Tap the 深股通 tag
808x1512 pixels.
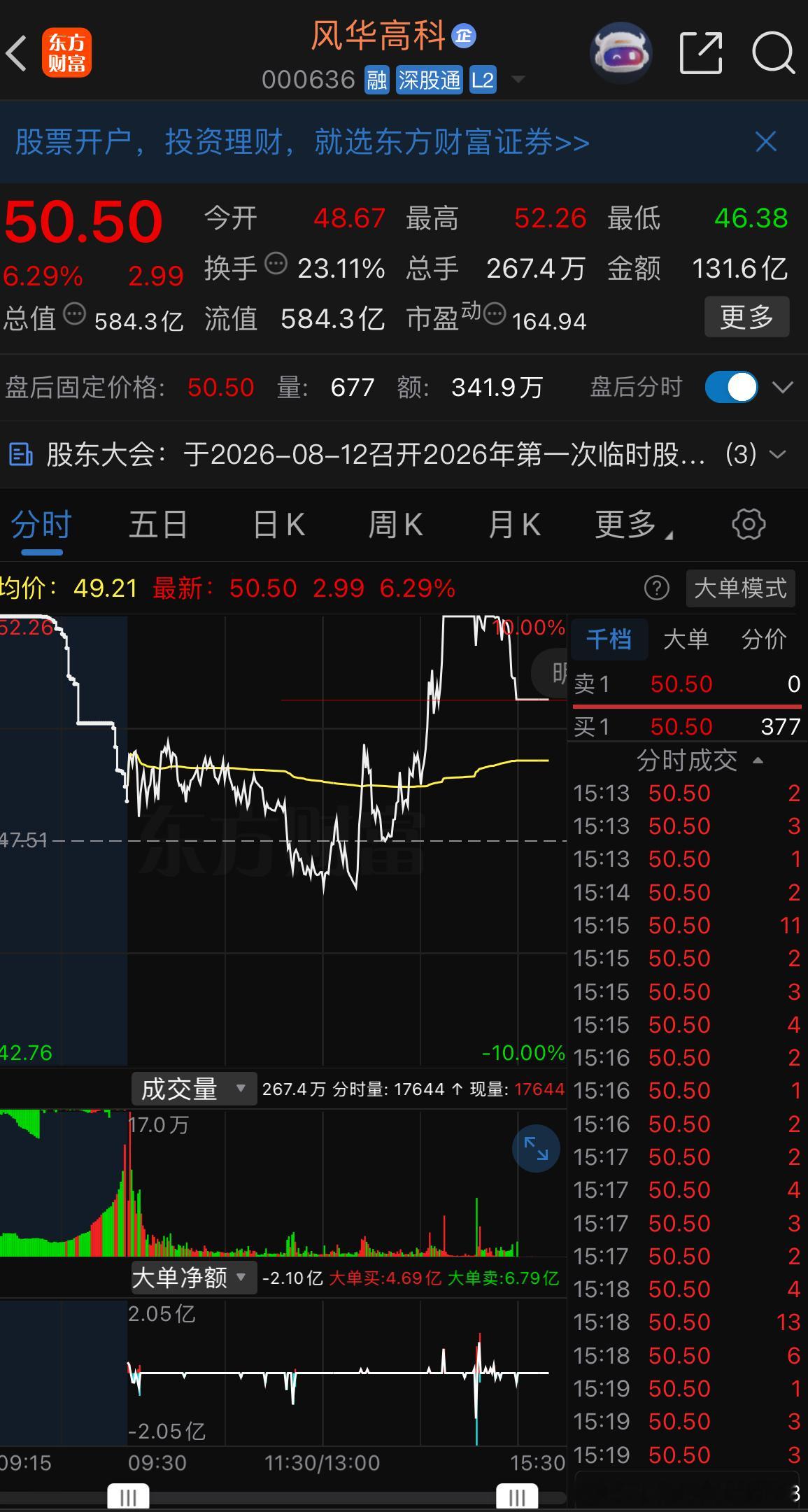pyautogui.click(x=430, y=80)
